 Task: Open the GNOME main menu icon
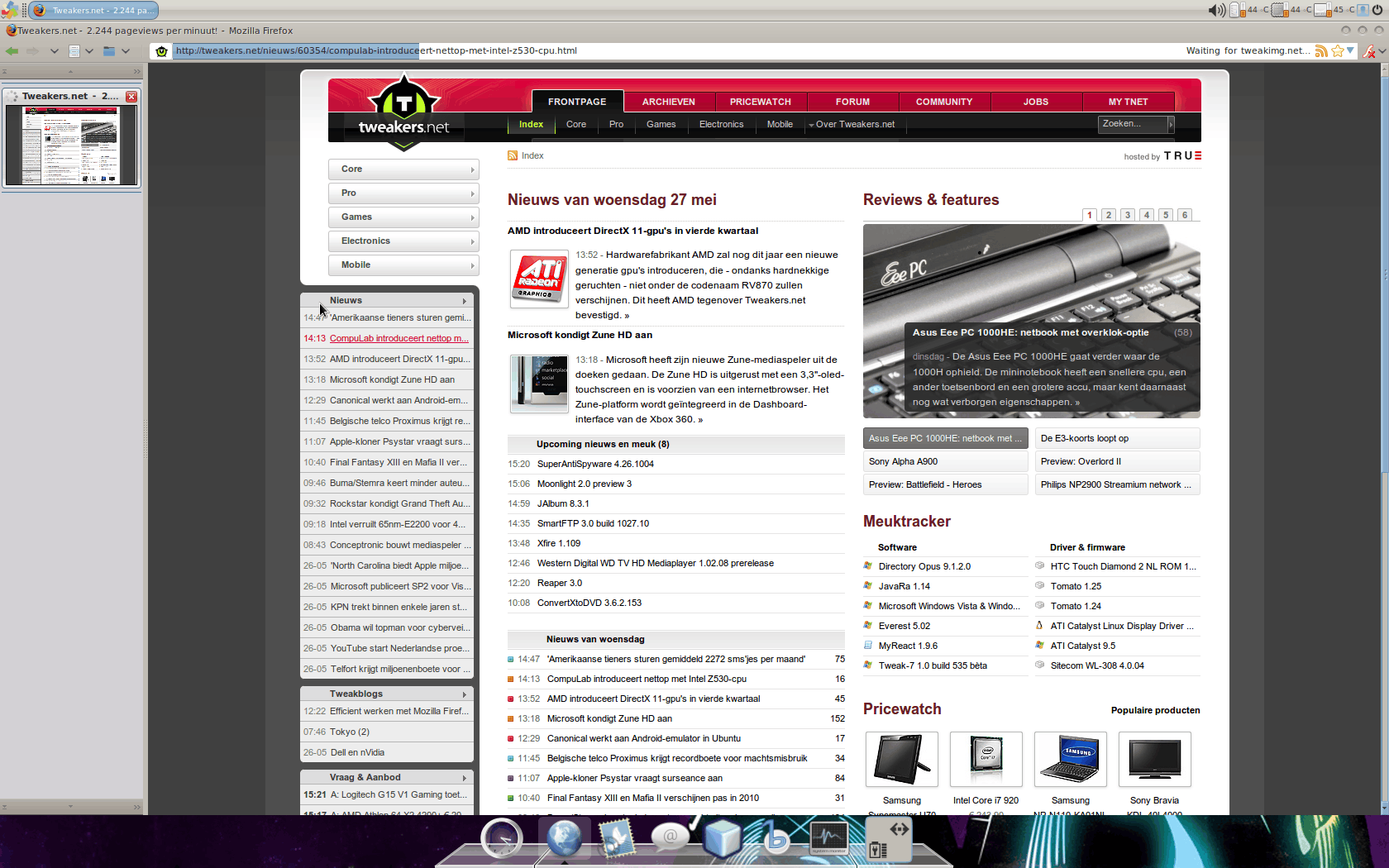click(x=9, y=10)
